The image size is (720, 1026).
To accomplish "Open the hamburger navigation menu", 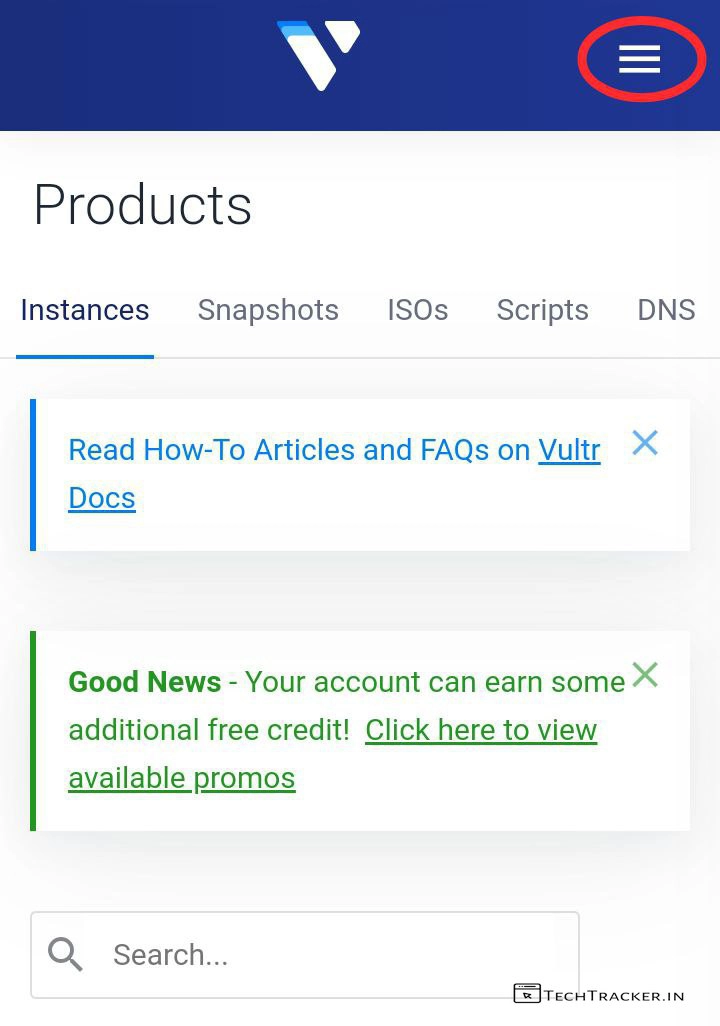I will click(640, 60).
